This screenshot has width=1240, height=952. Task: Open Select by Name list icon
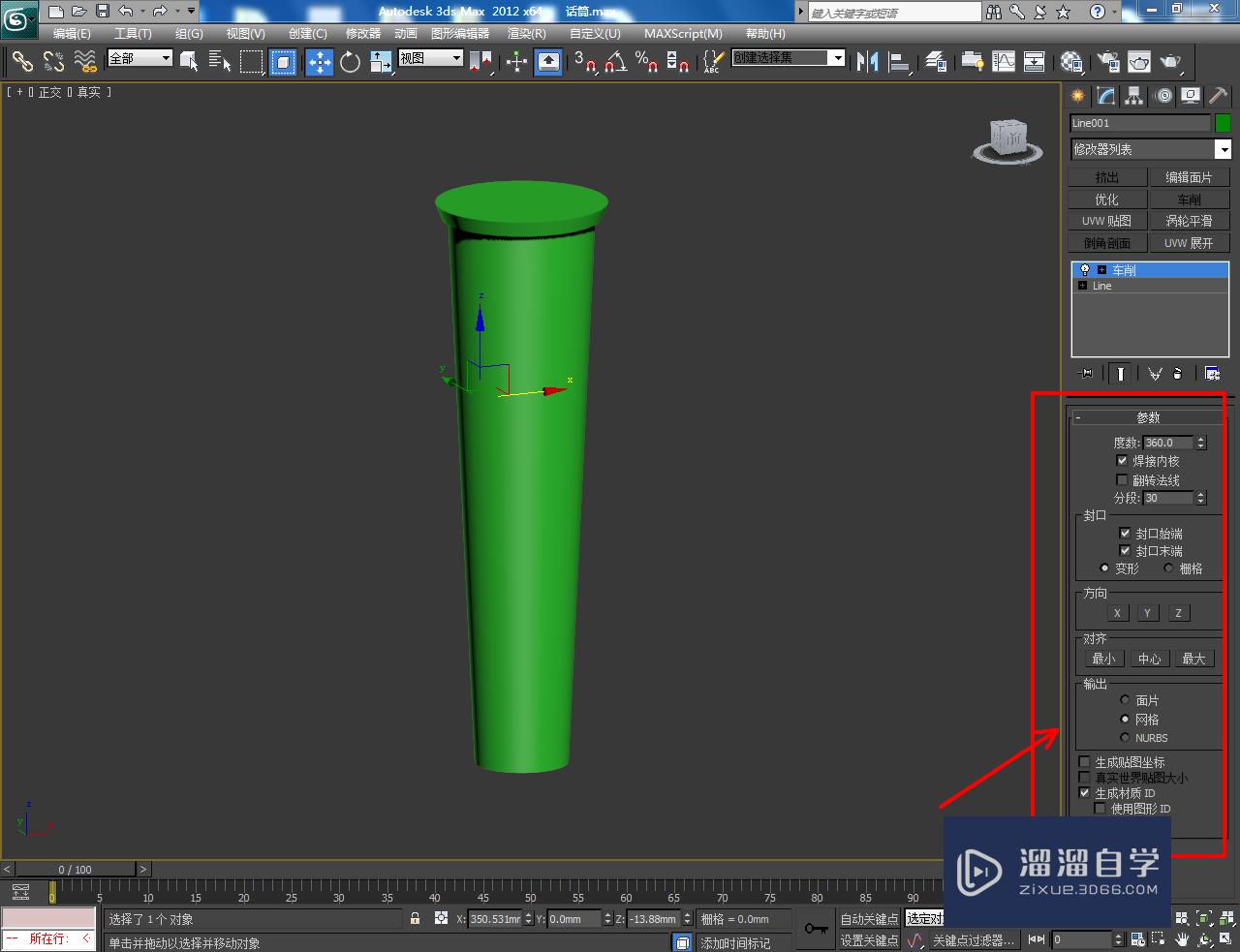click(x=220, y=61)
